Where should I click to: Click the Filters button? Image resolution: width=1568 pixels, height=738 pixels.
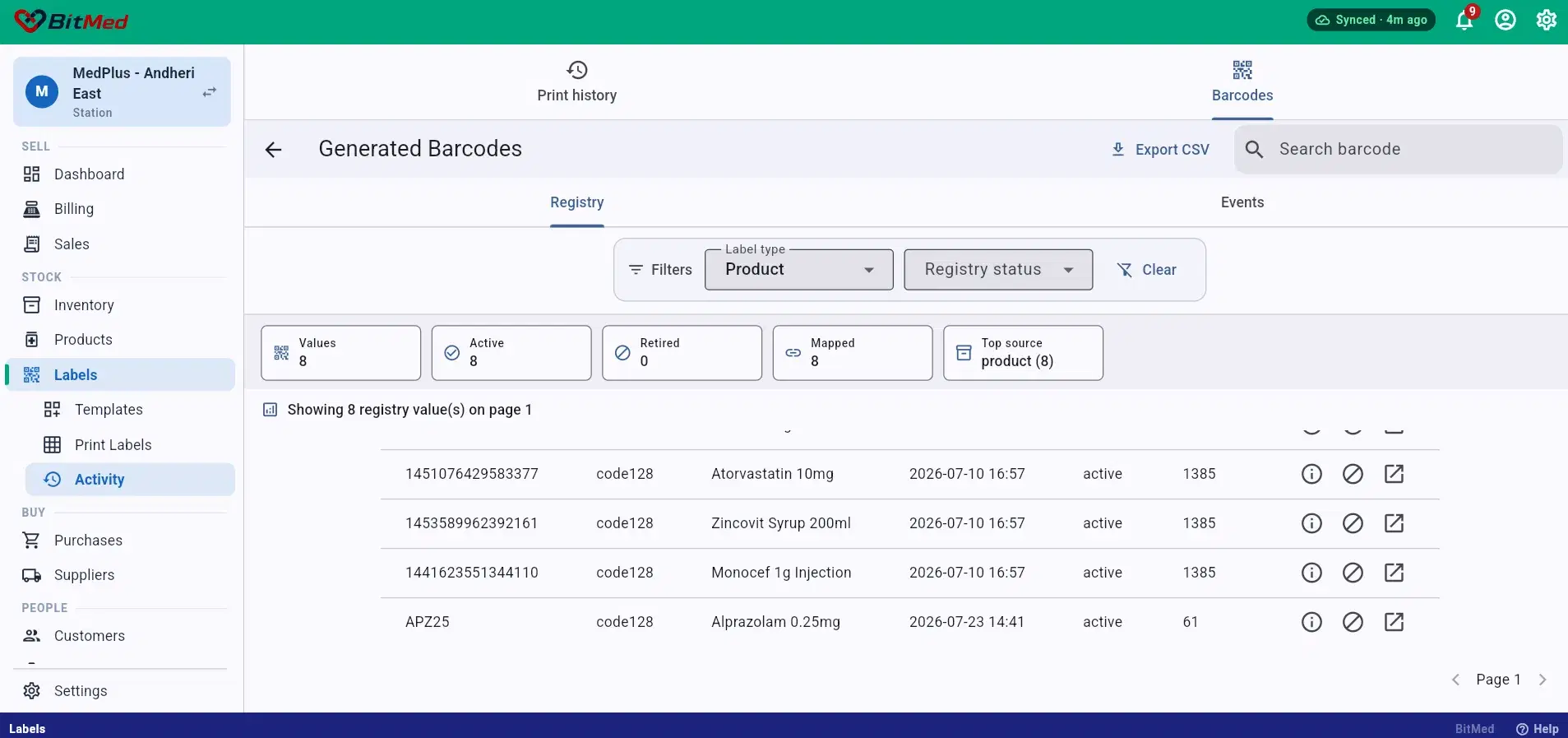click(x=660, y=270)
